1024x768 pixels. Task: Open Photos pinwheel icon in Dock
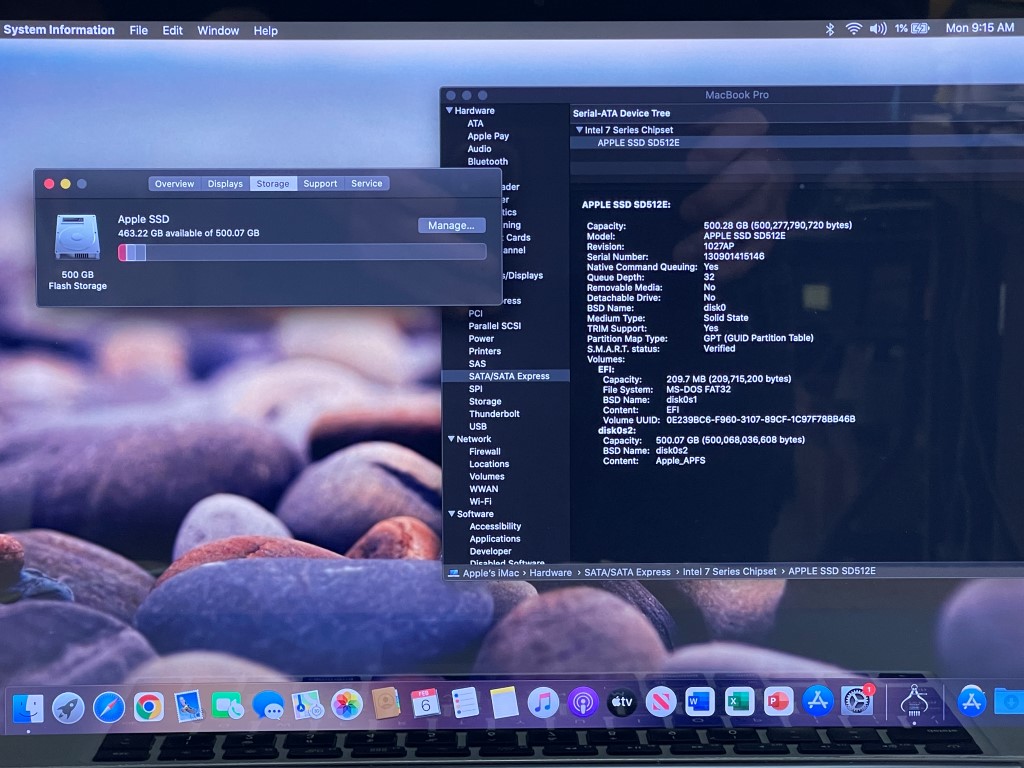pyautogui.click(x=347, y=705)
